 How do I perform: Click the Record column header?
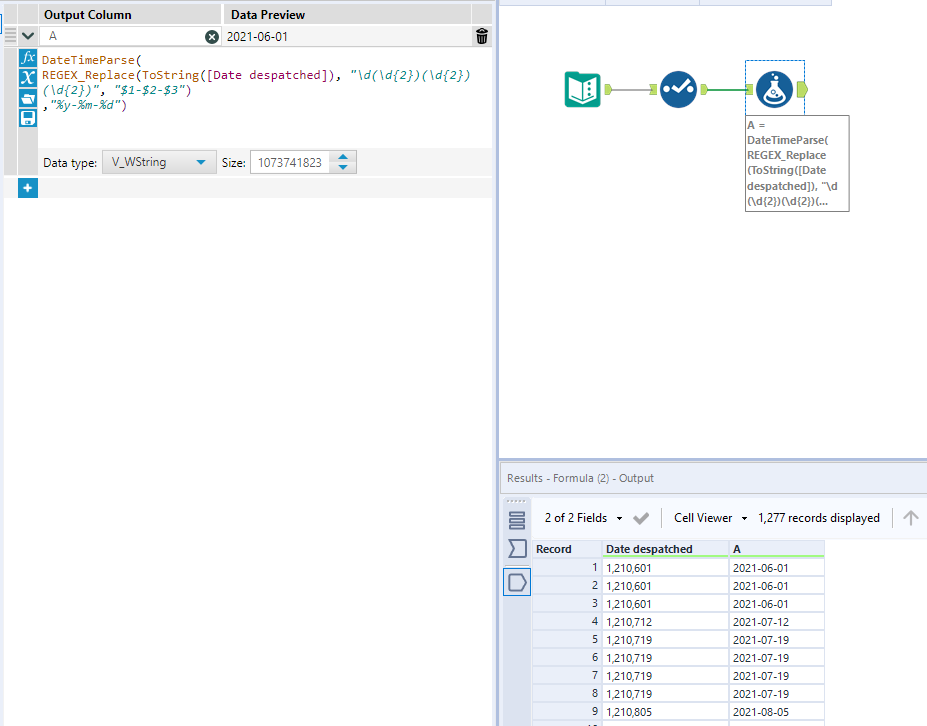point(567,549)
